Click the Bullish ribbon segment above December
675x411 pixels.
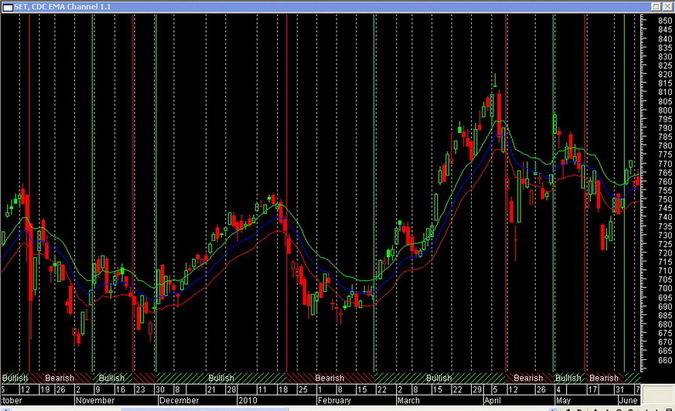click(222, 378)
